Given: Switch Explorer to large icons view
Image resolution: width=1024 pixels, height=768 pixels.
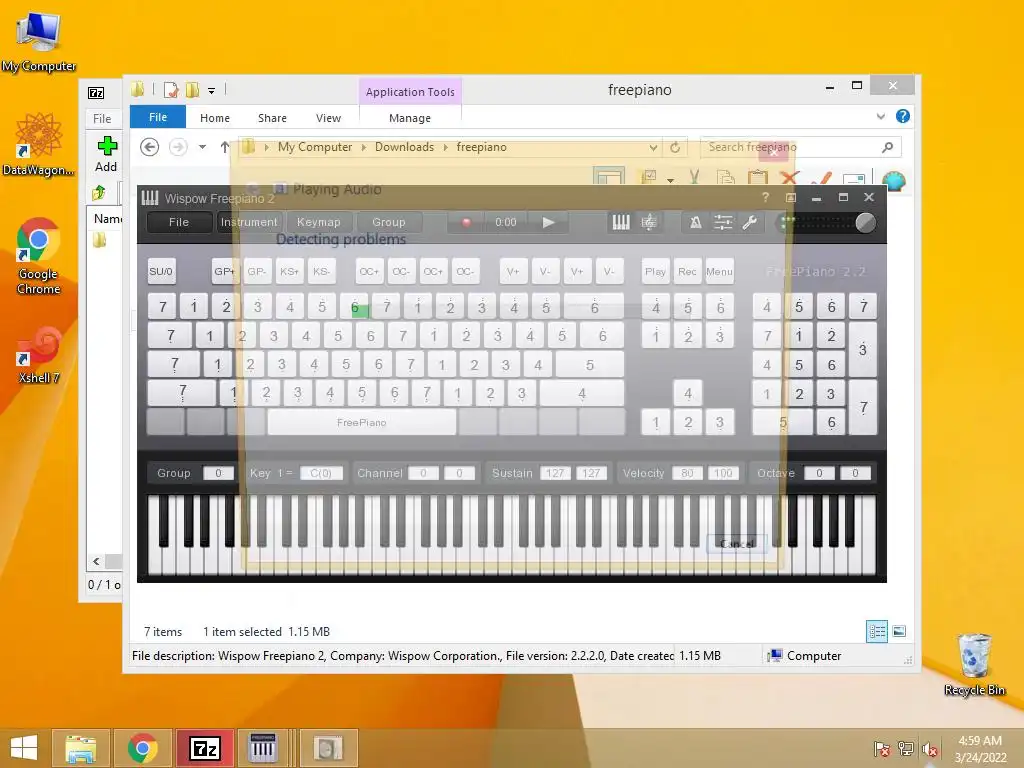Looking at the screenshot, I should point(899,632).
